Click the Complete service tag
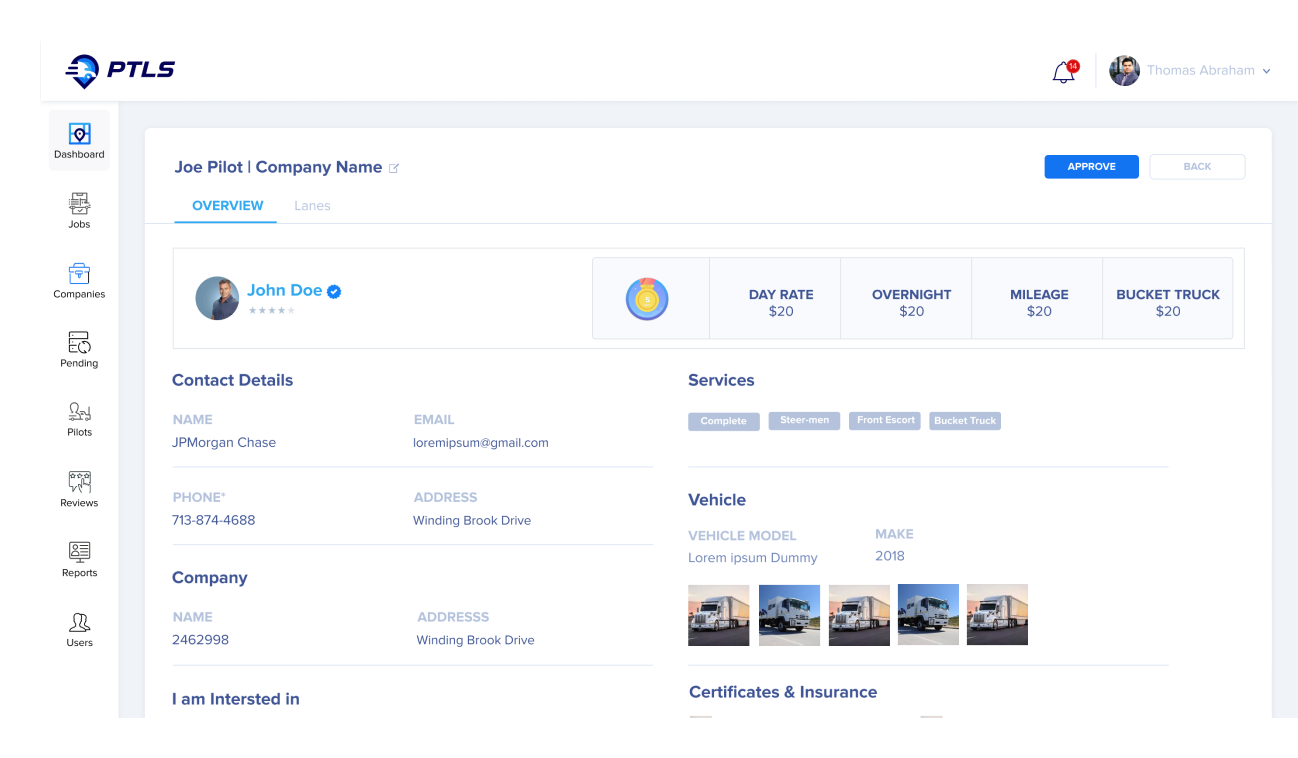 click(x=724, y=421)
